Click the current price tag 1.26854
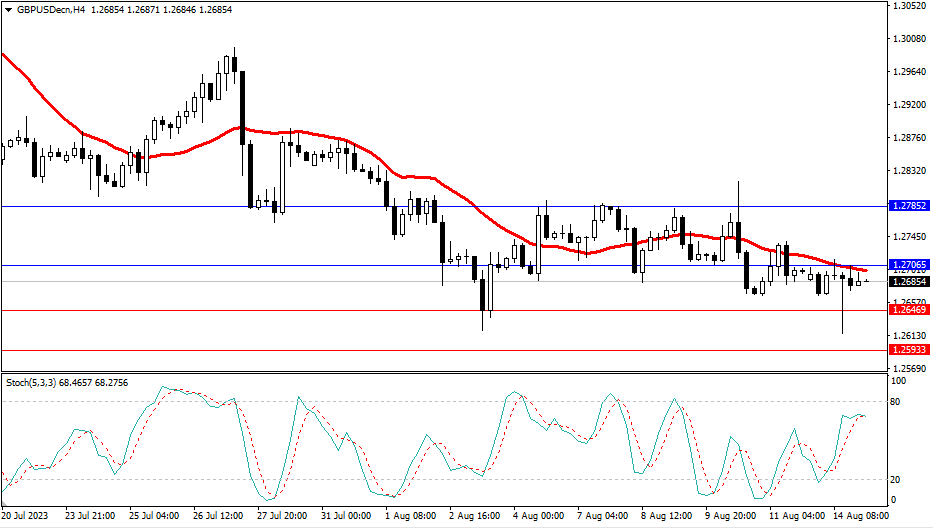 coord(909,282)
